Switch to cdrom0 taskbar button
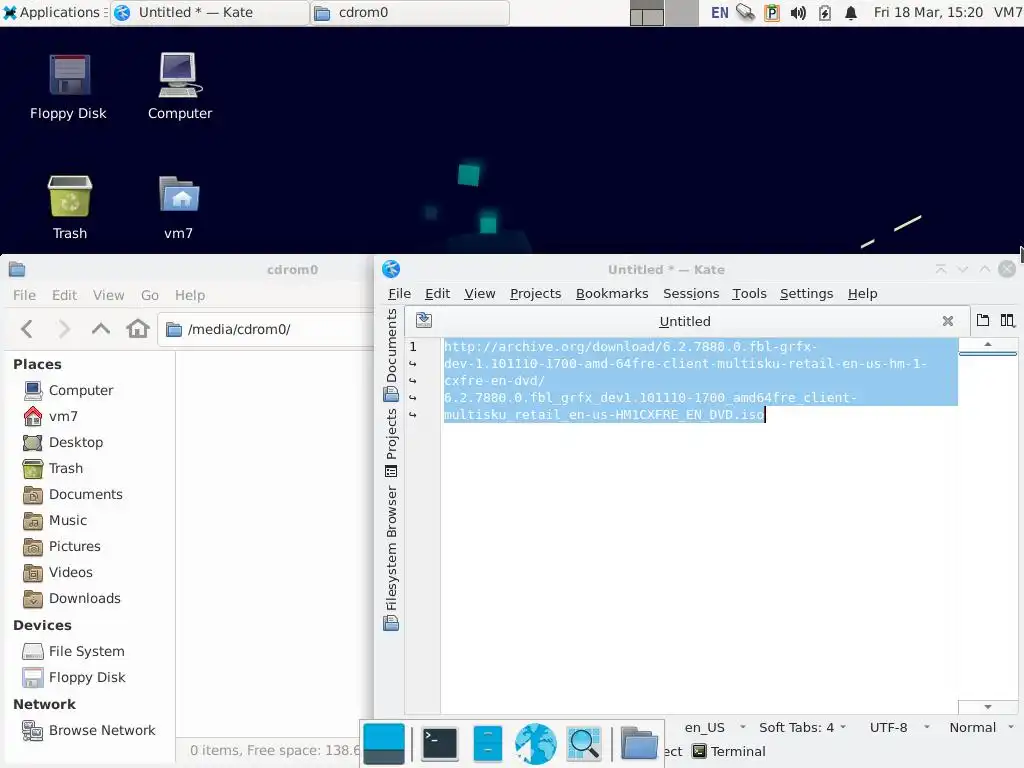Screen dimensions: 1024x768 coord(409,12)
